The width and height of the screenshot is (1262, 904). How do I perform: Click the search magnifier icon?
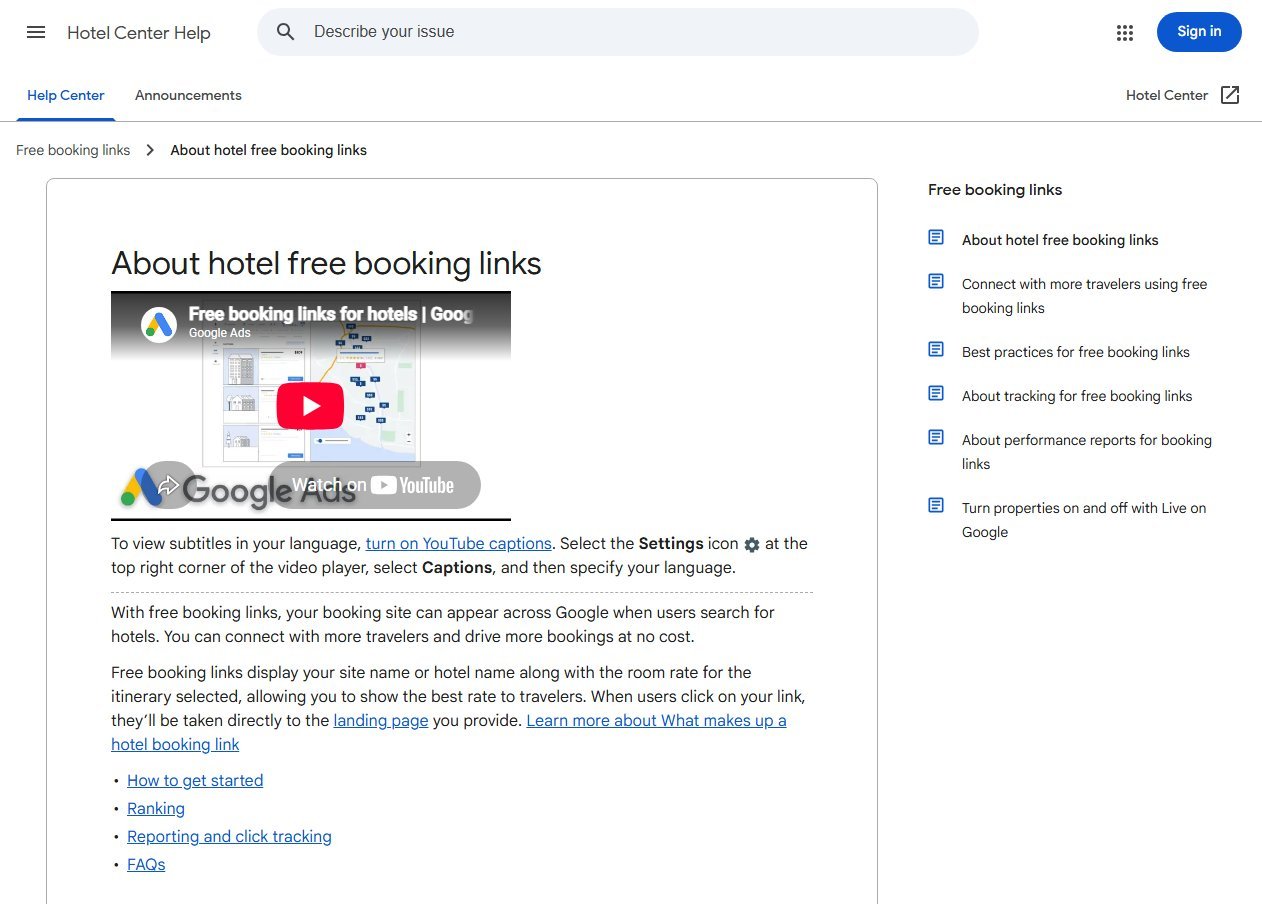pos(286,32)
